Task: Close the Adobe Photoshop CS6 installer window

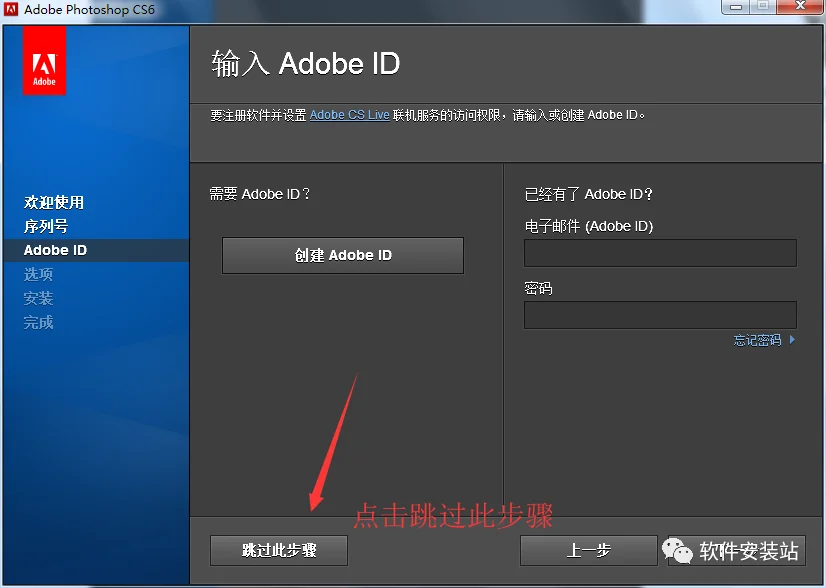Action: [800, 6]
